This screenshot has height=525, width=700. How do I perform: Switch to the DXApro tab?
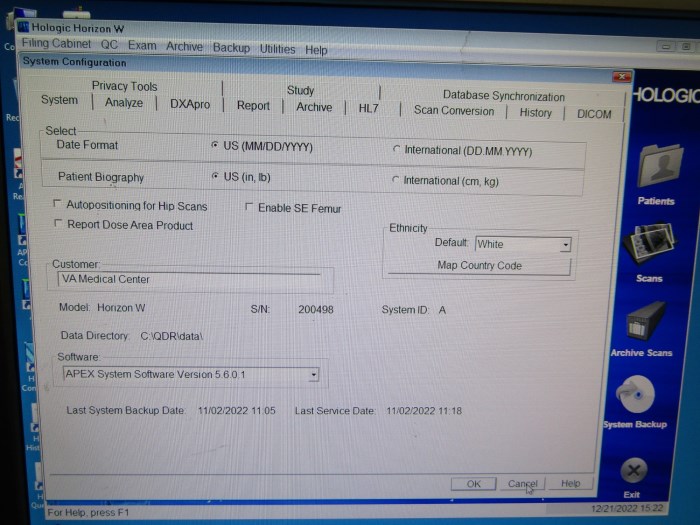coord(190,103)
